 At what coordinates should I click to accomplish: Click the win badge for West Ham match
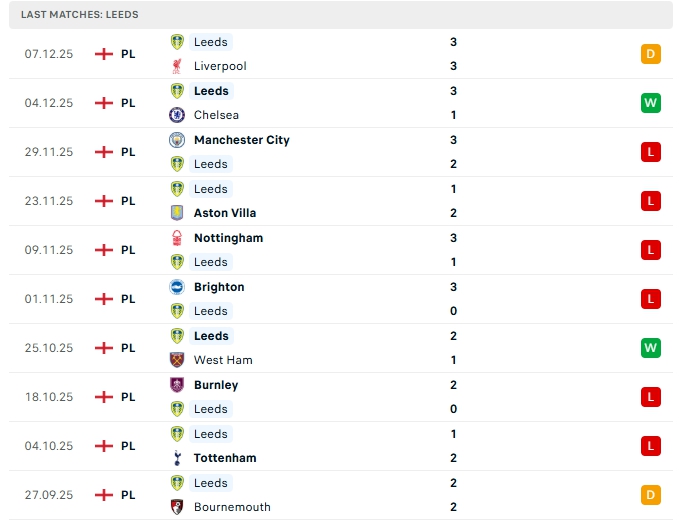click(x=651, y=348)
